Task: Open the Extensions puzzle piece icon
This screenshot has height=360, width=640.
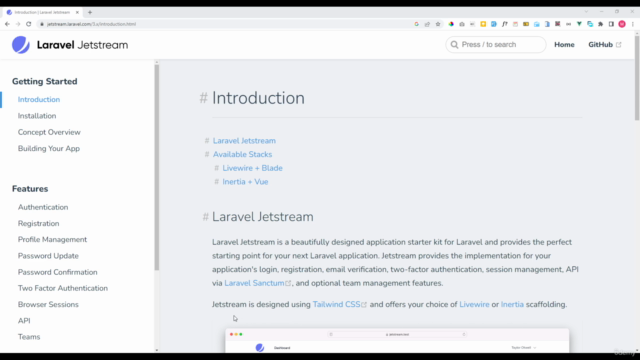Action: (x=600, y=24)
